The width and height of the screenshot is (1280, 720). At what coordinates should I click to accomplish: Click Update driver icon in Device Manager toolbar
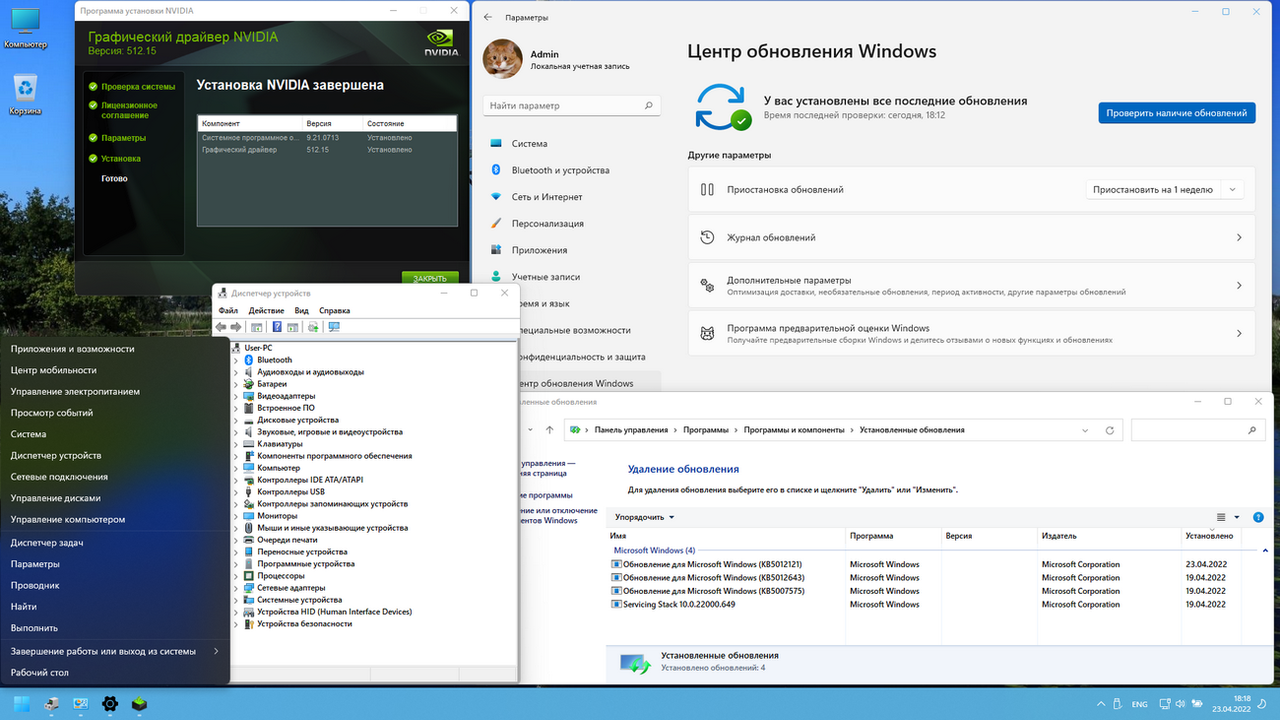point(313,327)
